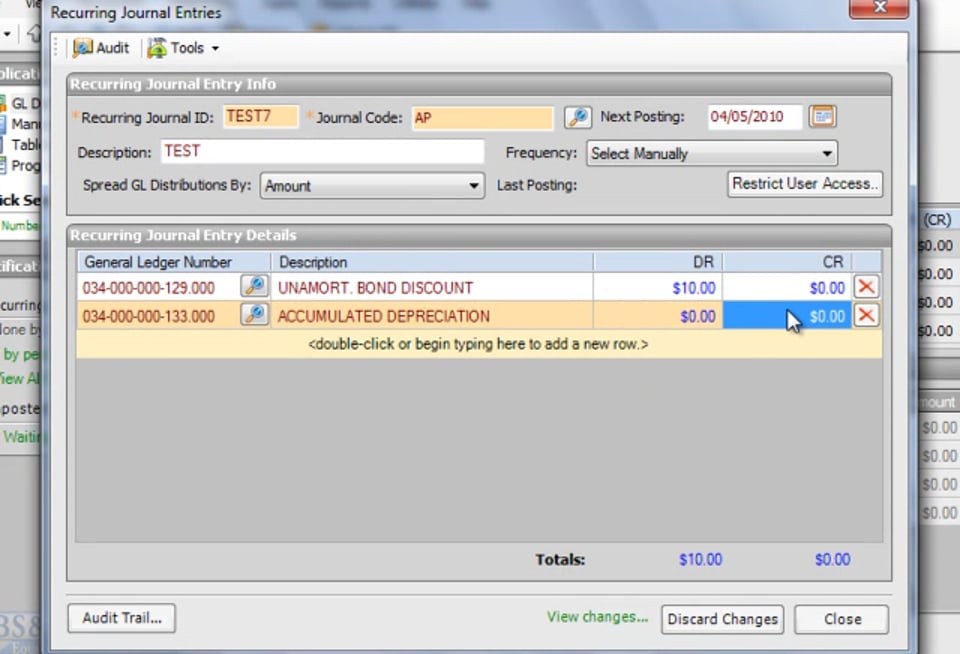Select CR cell of Bond Discount row
Viewport: 960px width, 654px height.
[787, 288]
